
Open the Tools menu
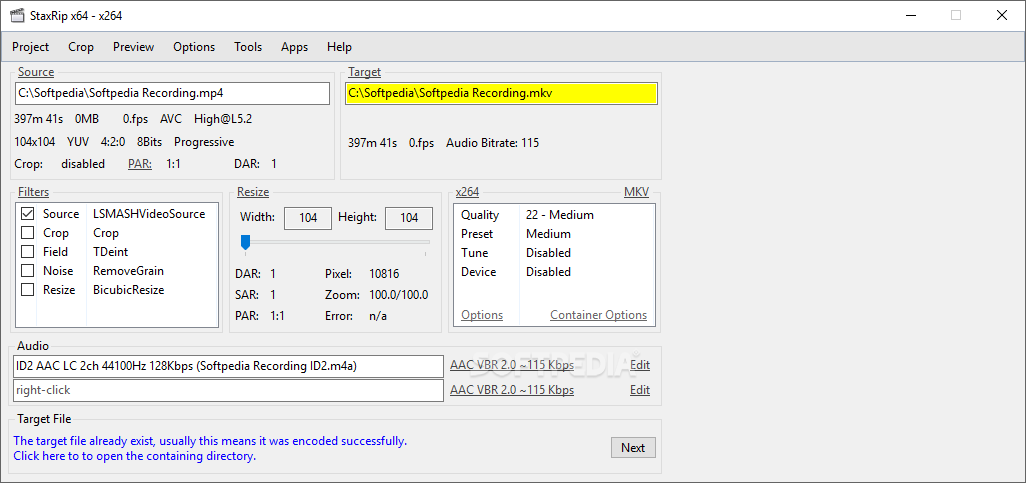click(248, 47)
